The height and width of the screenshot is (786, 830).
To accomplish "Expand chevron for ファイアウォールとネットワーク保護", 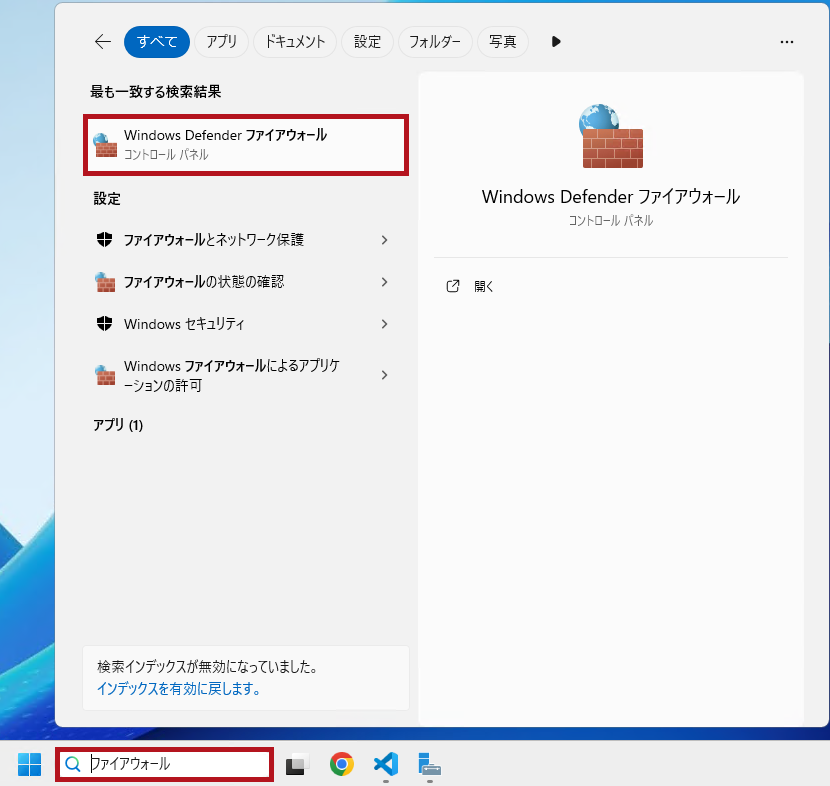I will coord(384,240).
